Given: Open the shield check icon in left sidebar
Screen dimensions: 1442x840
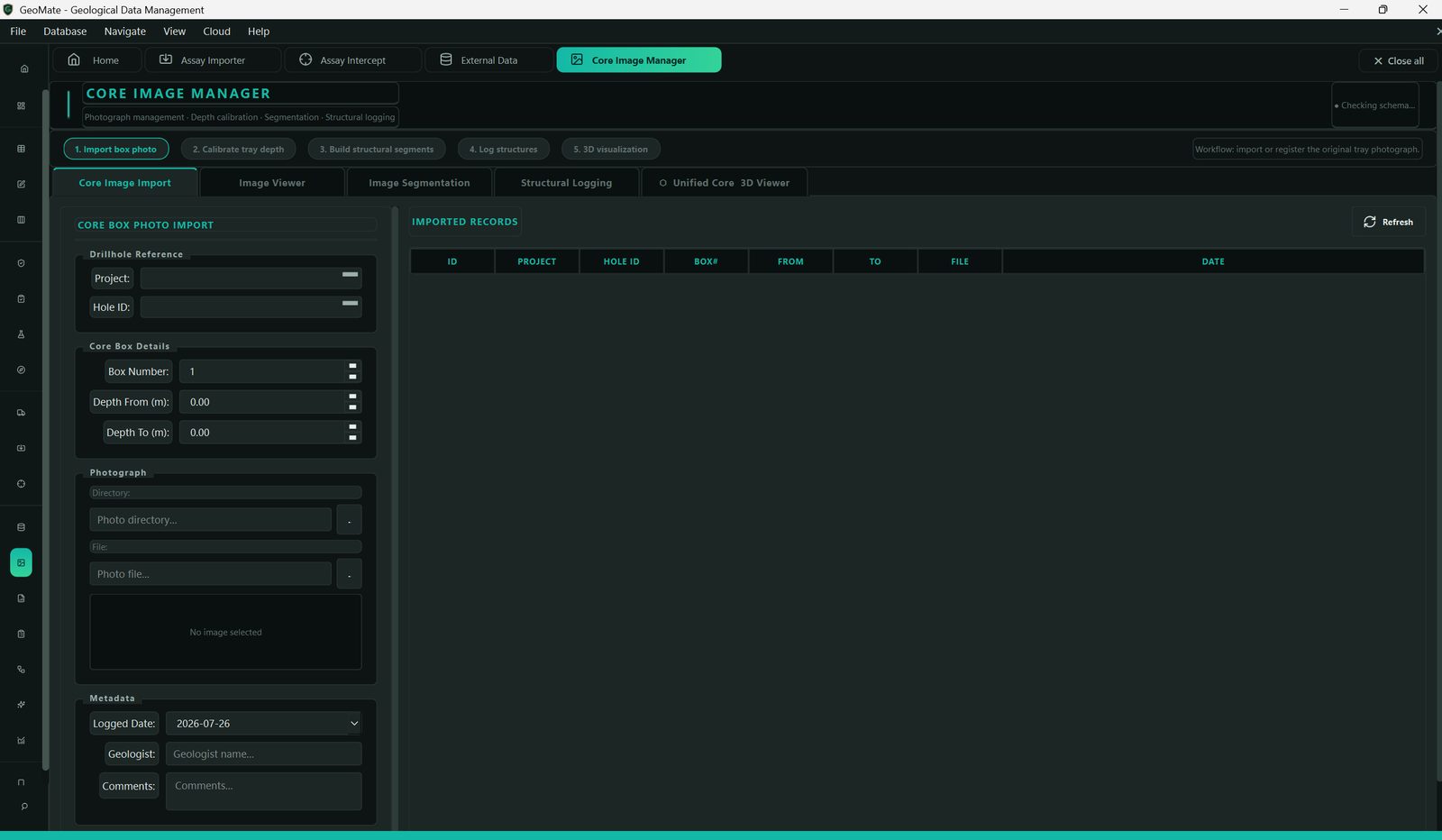Looking at the screenshot, I should pyautogui.click(x=21, y=263).
